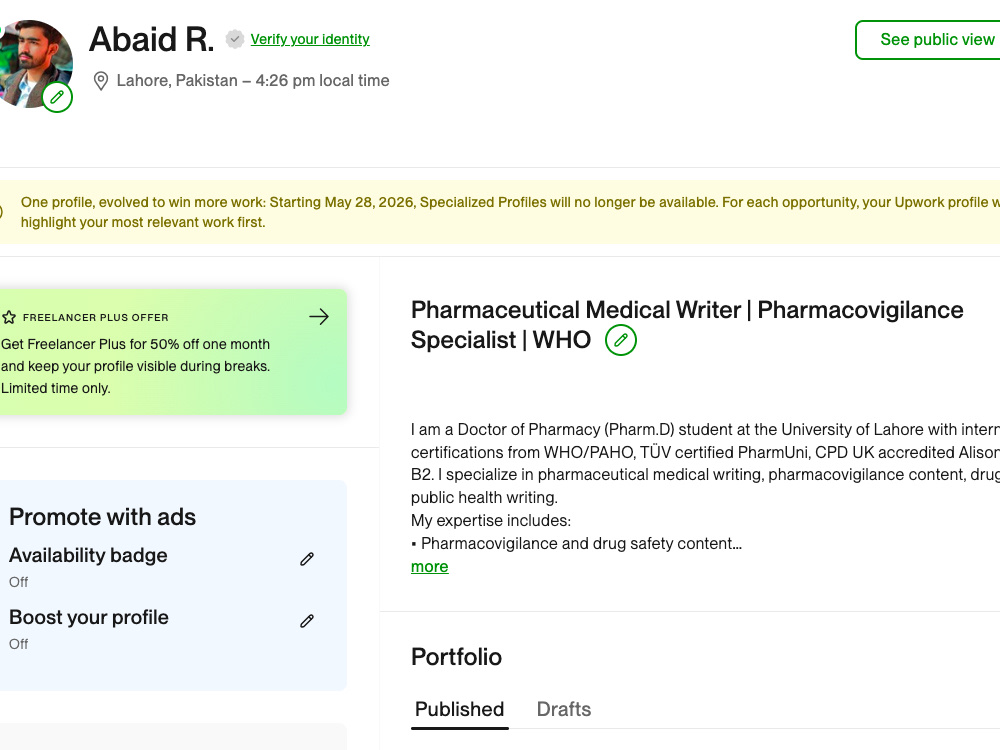Edit Availability badge setting
The width and height of the screenshot is (1000, 750).
(x=307, y=559)
